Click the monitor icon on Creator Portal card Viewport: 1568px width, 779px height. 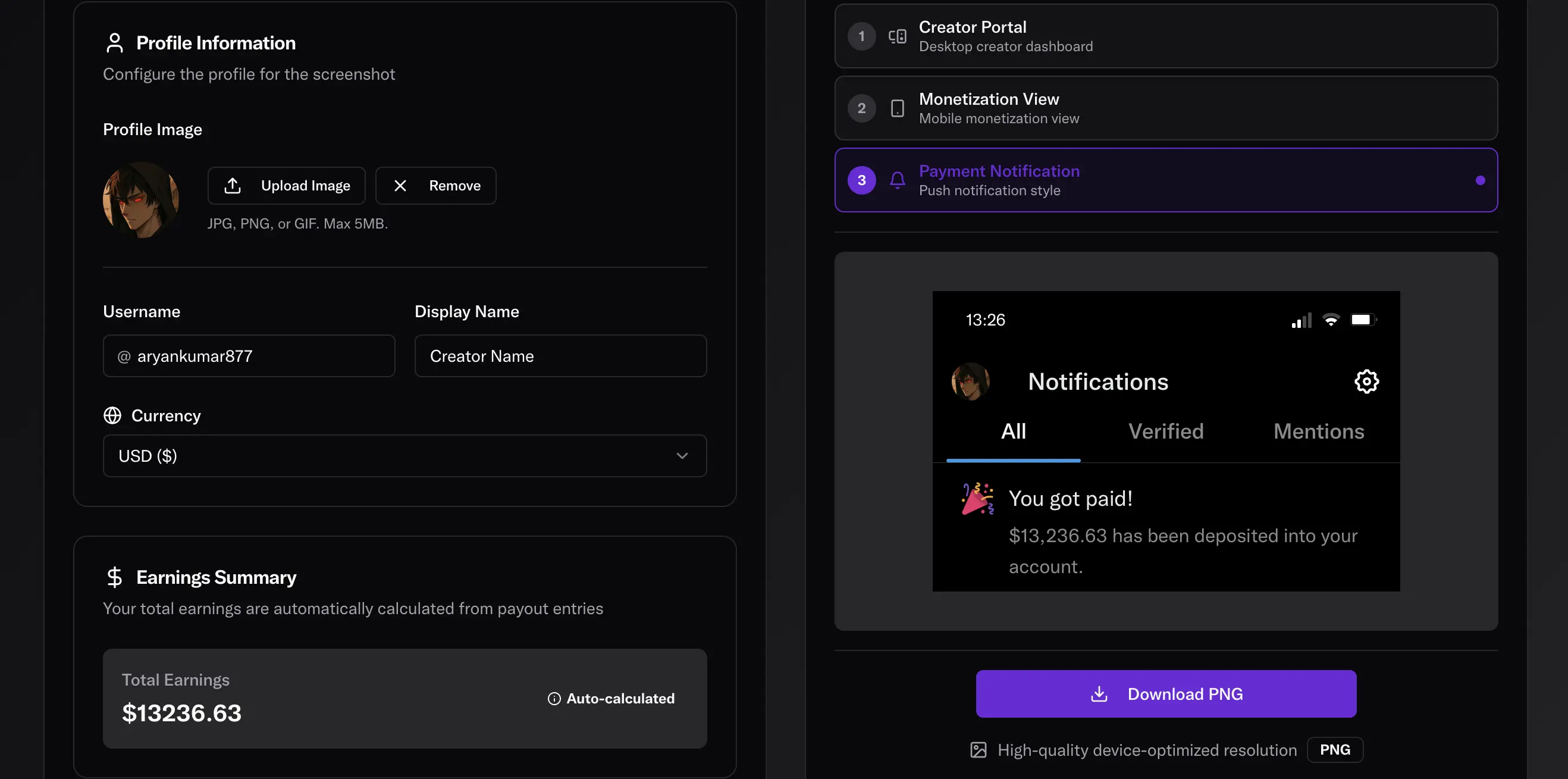(896, 36)
